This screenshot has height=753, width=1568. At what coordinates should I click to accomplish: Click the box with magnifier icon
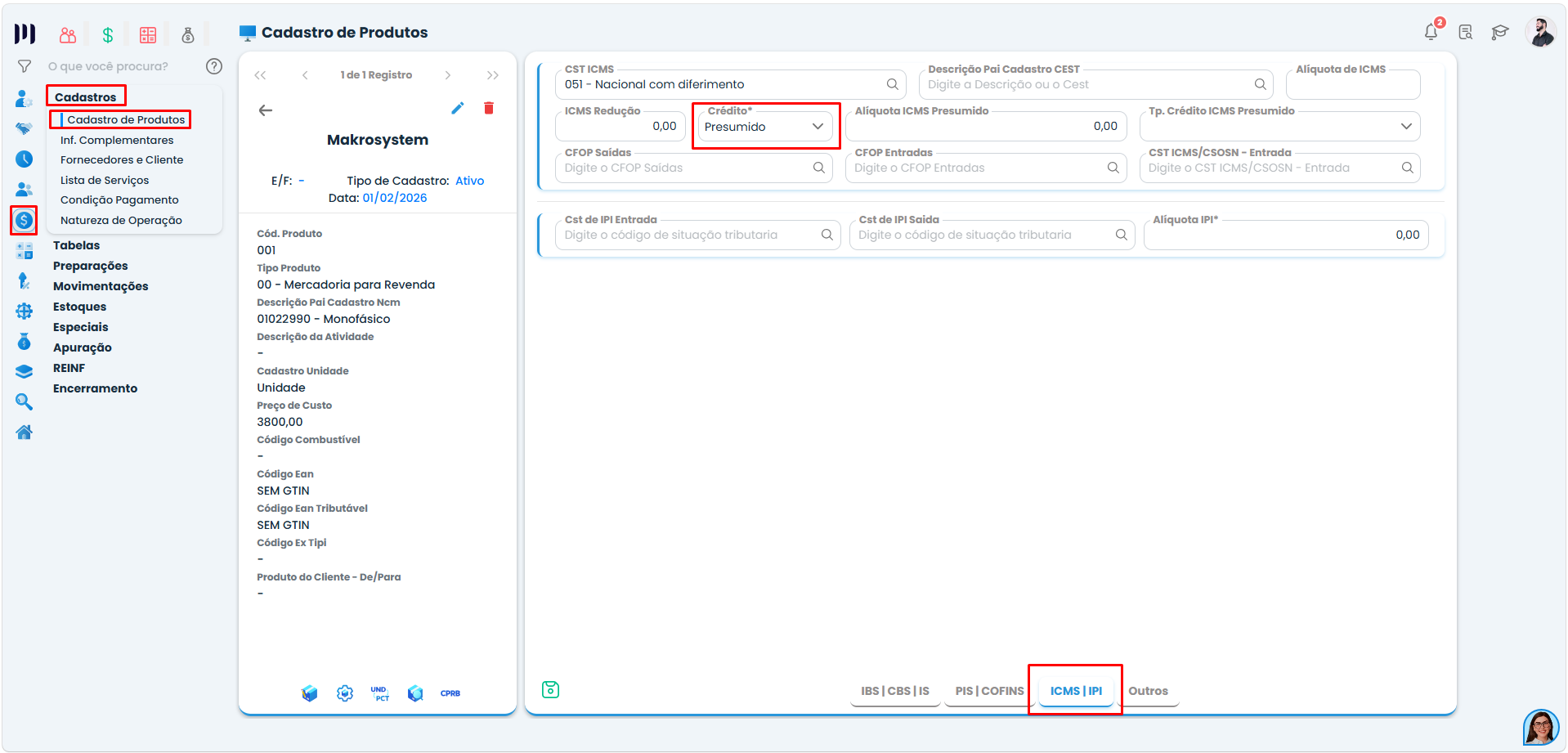click(416, 693)
